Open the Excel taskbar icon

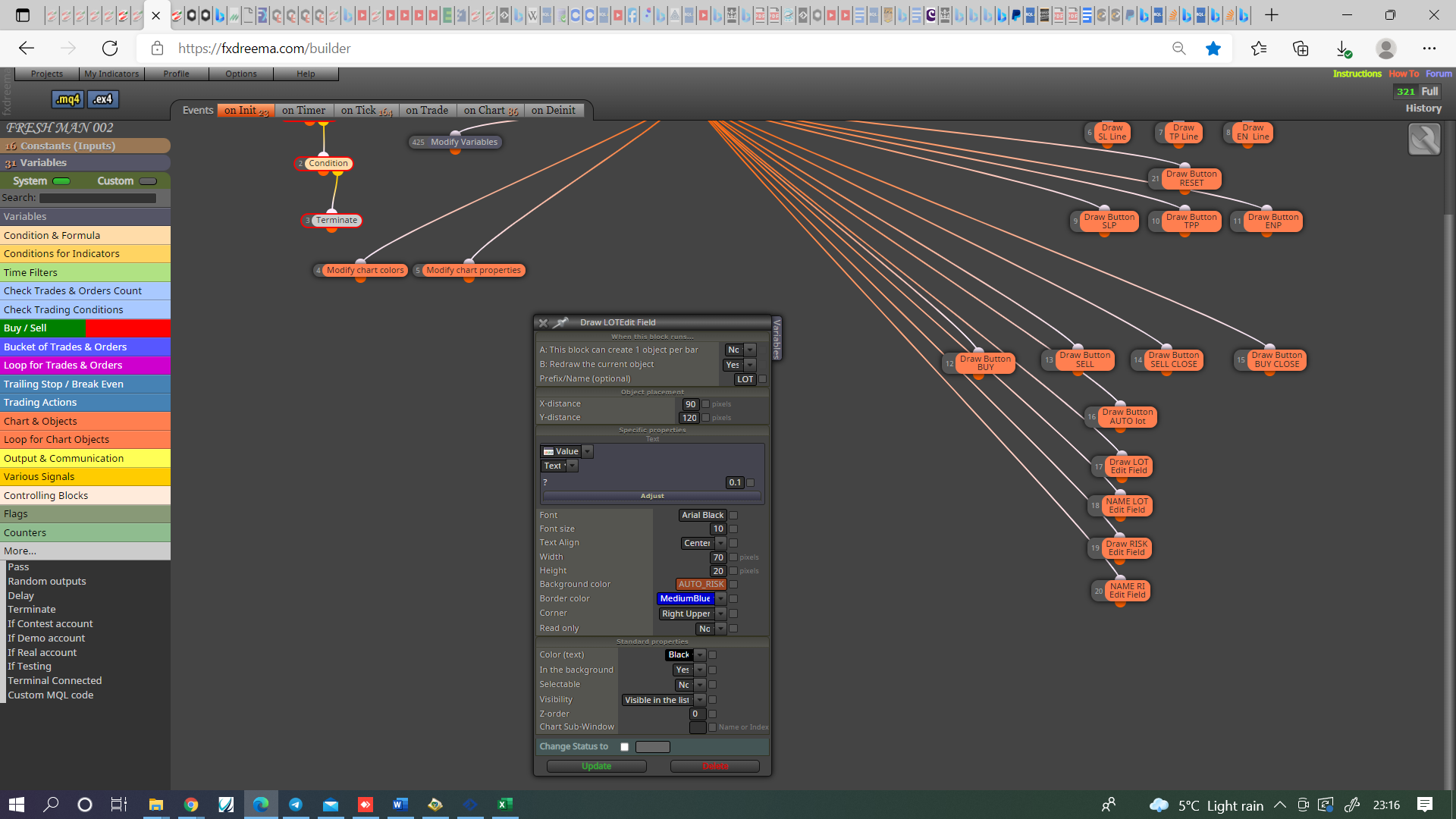point(504,805)
